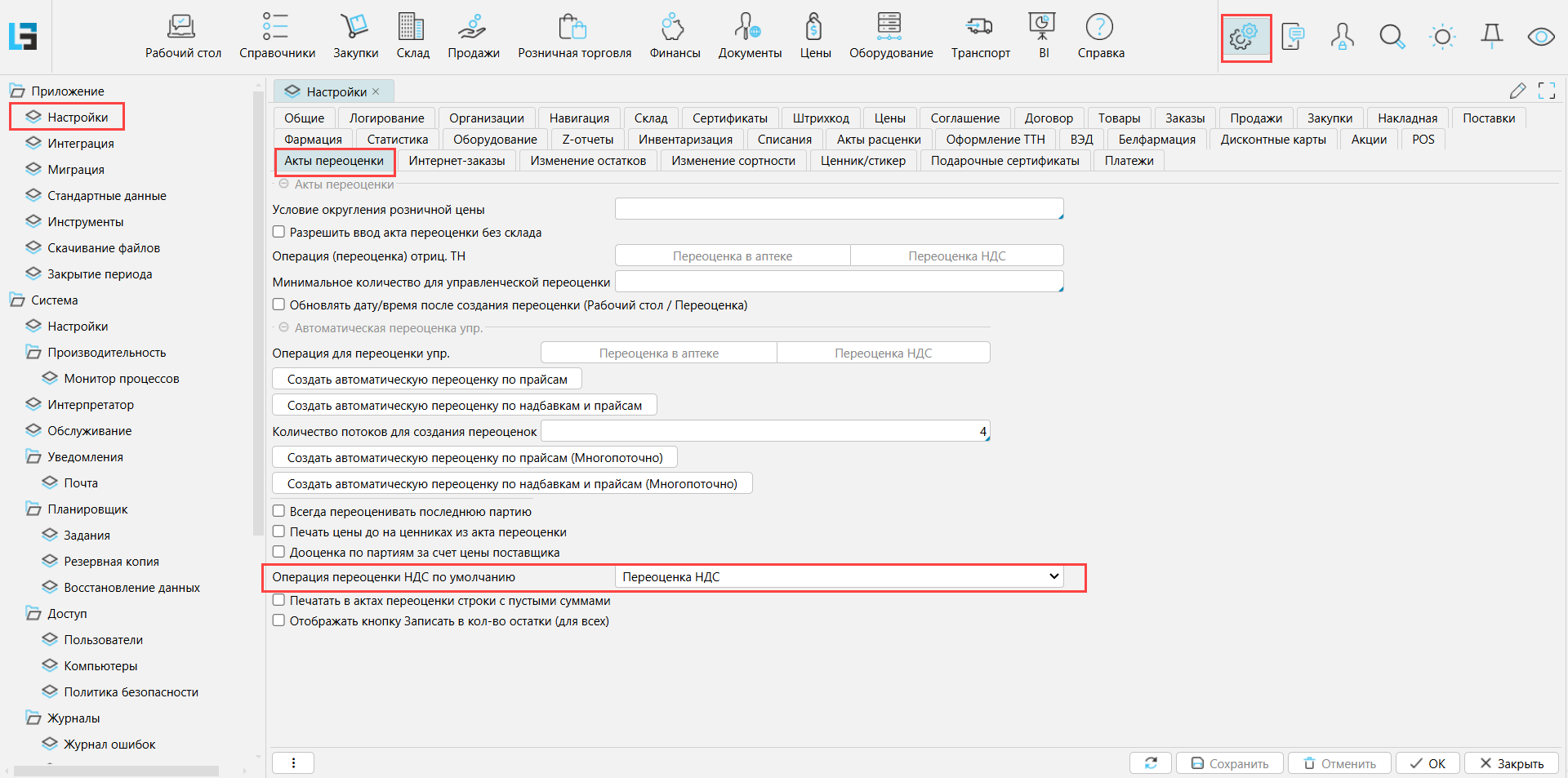Screen dimensions: 1568x778
Task: Open the Инвентаризация settings tab
Action: (x=685, y=140)
